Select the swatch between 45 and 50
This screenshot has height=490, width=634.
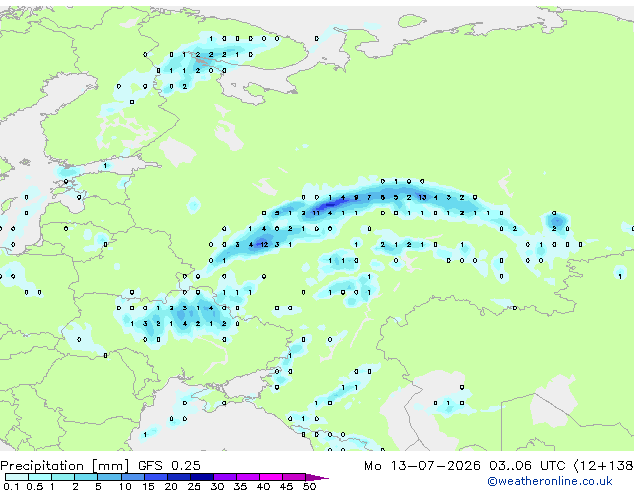[294, 477]
